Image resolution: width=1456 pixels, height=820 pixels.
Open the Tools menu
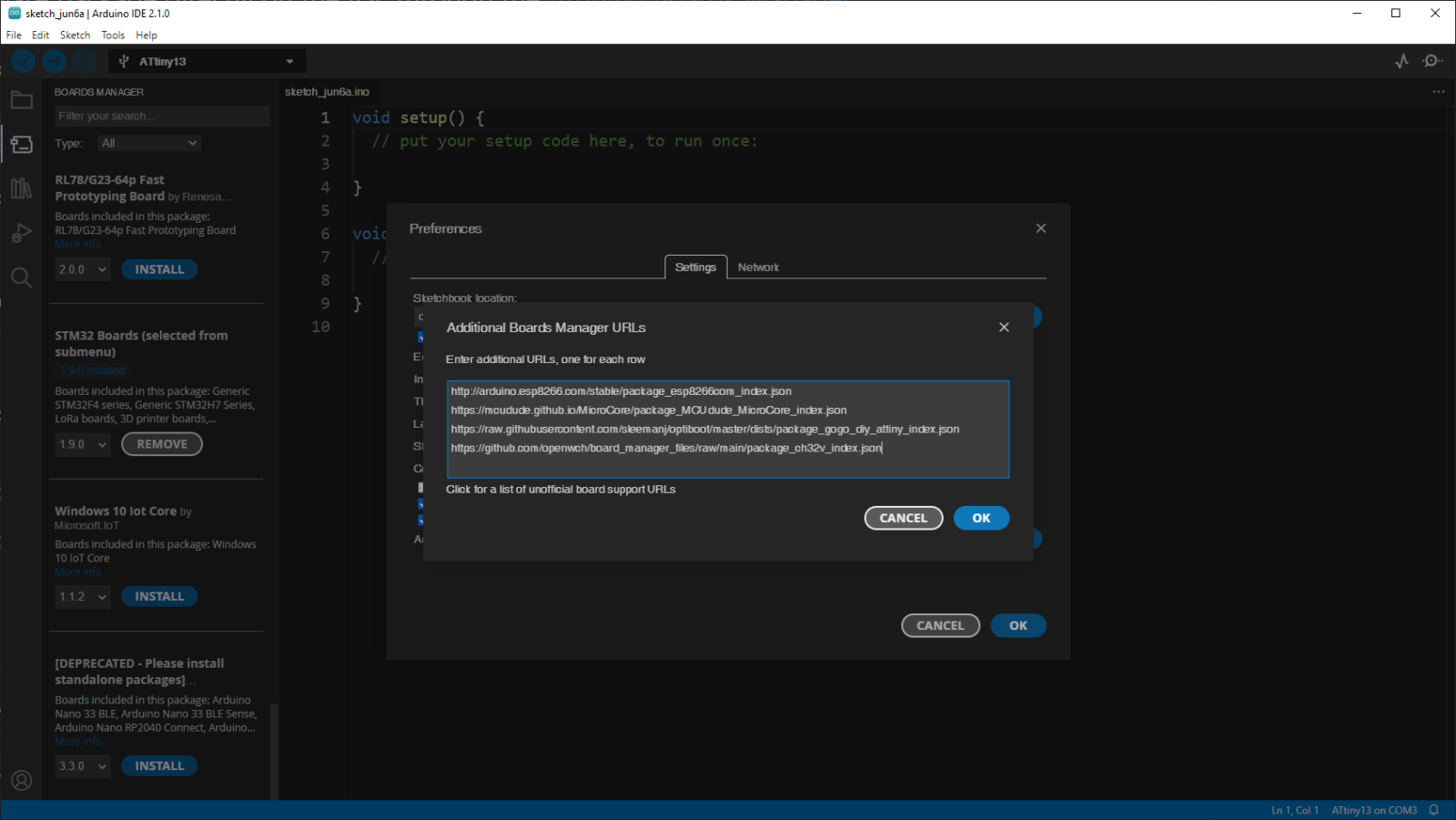pos(113,35)
